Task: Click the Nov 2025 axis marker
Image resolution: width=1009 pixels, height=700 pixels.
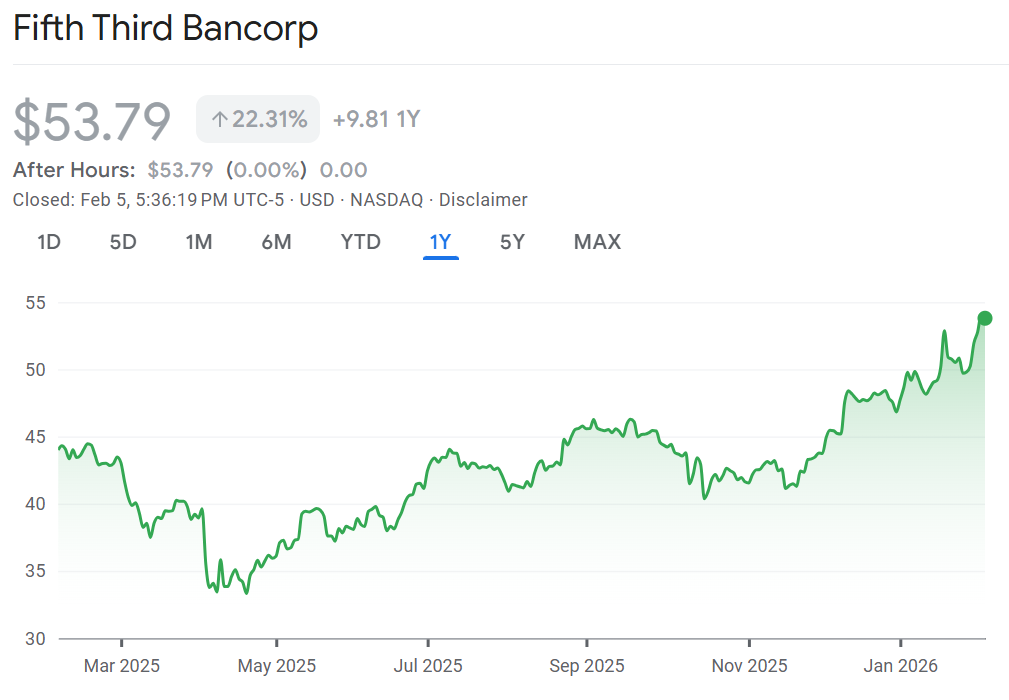Action: (x=748, y=665)
